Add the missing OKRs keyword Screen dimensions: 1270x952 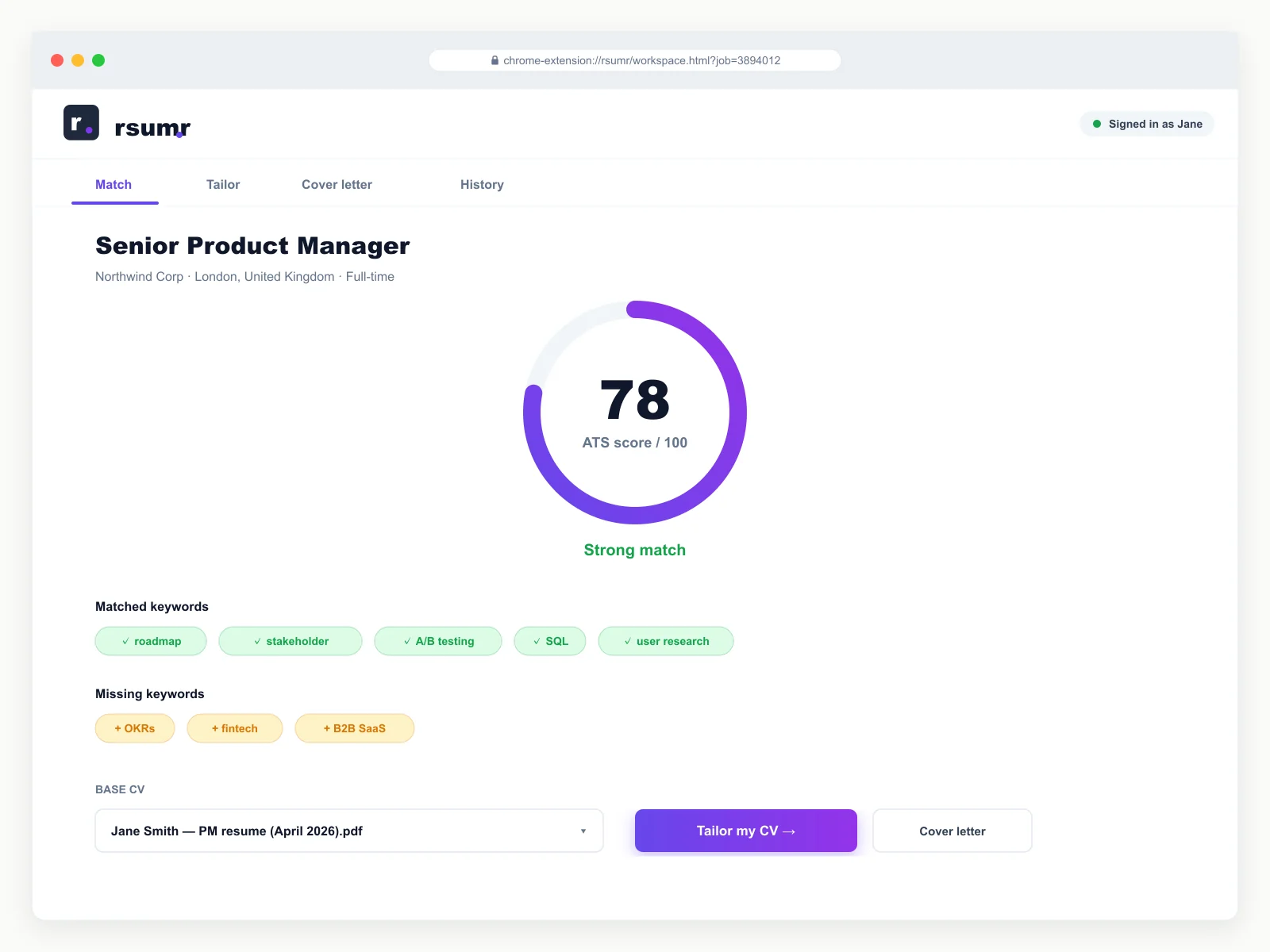pos(135,728)
